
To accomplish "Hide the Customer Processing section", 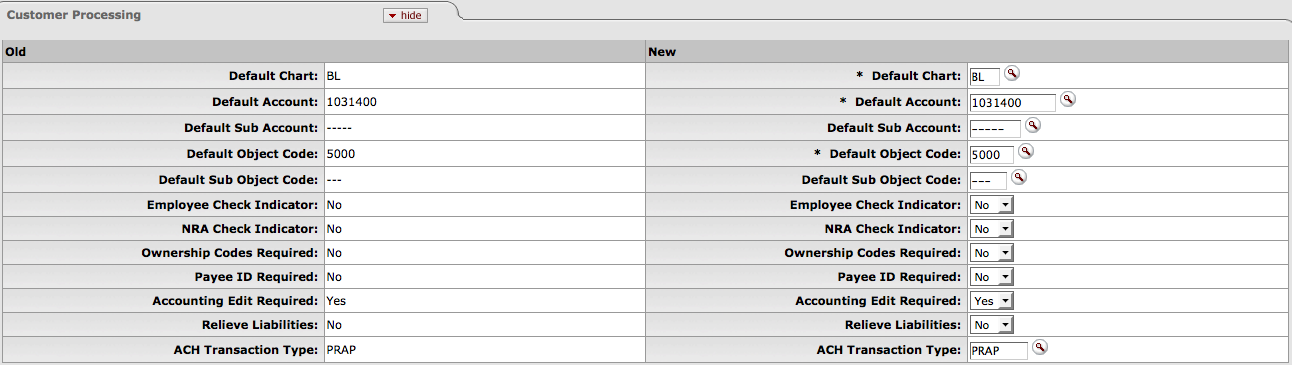I will tap(405, 16).
